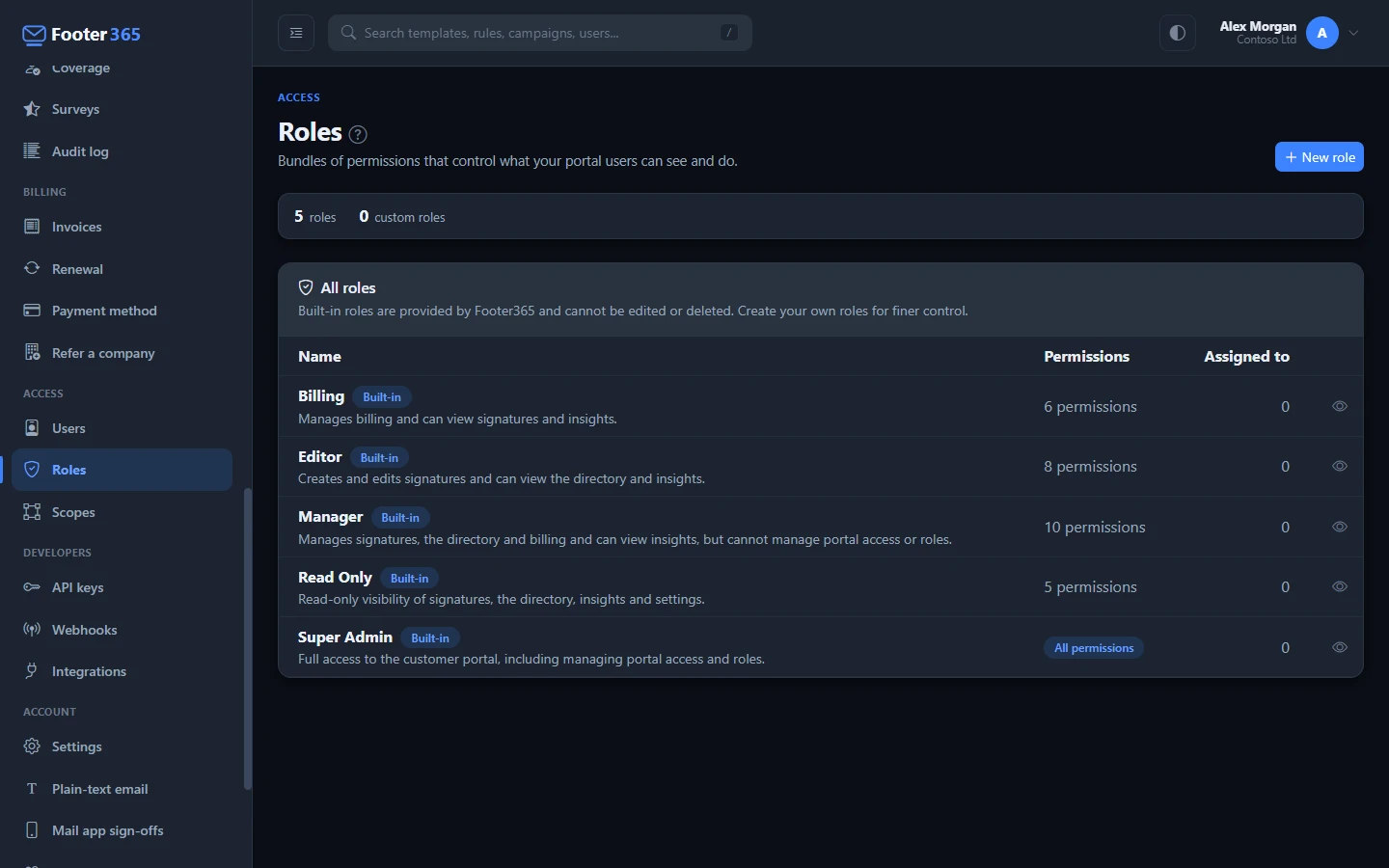Image resolution: width=1389 pixels, height=868 pixels.
Task: Click the Built-in badge beside Editor
Action: 379,458
